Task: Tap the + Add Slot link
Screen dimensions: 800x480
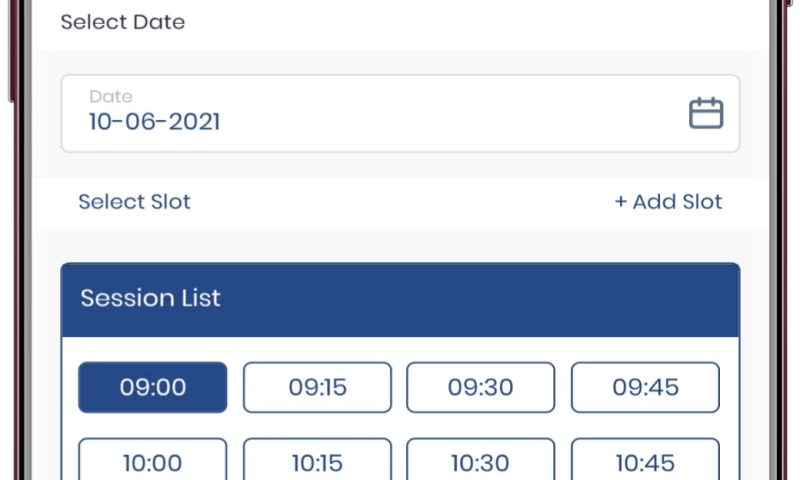Action: (668, 202)
